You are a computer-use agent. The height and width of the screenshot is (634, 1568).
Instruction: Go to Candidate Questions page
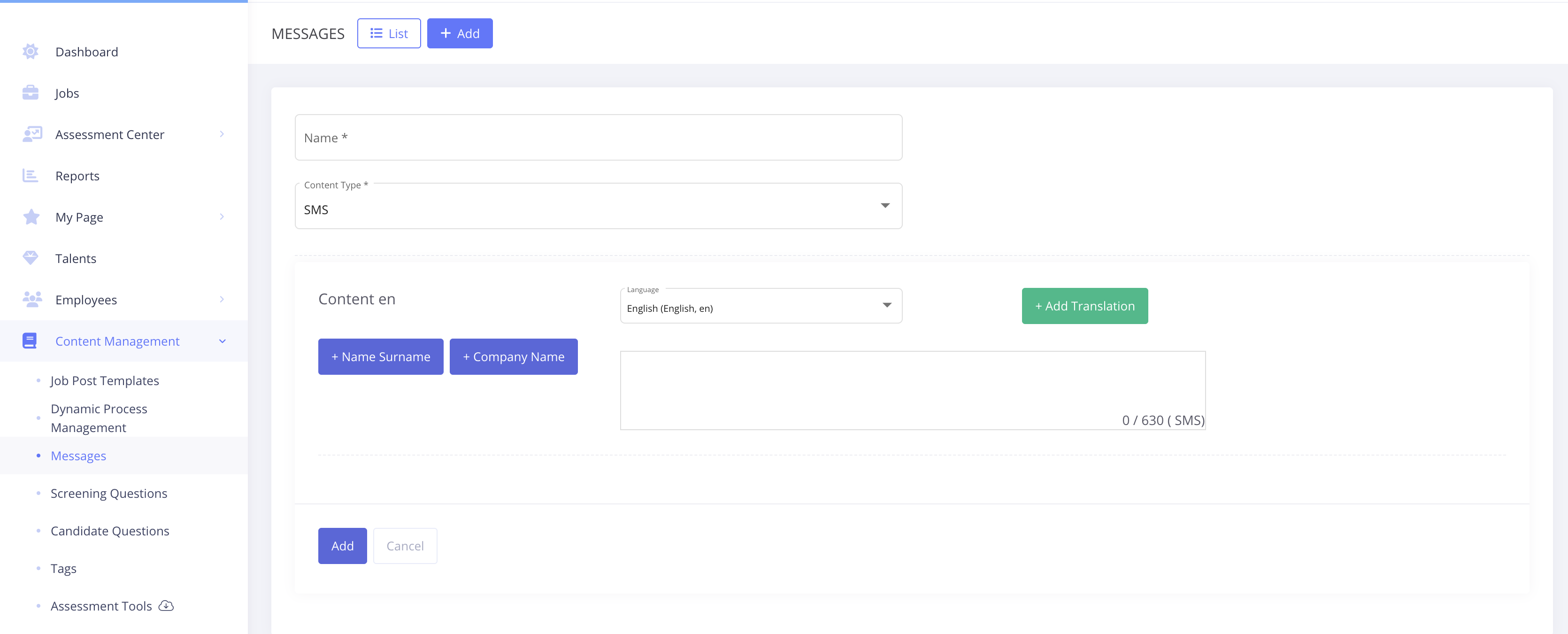coord(109,531)
